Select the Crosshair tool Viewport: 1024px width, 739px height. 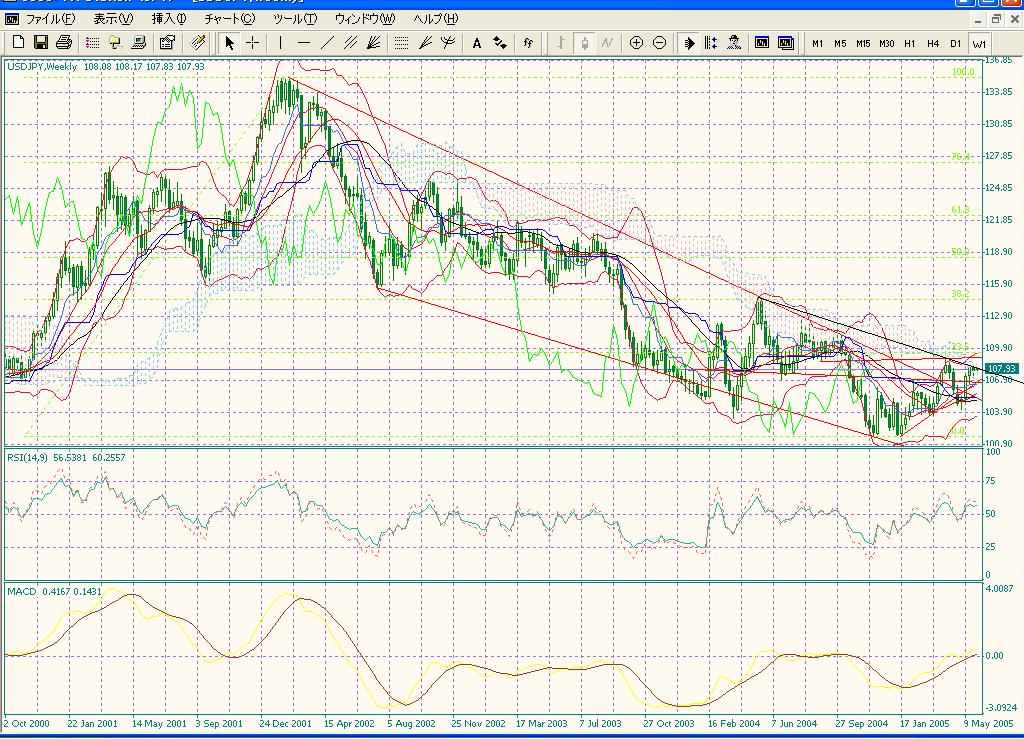coord(253,42)
